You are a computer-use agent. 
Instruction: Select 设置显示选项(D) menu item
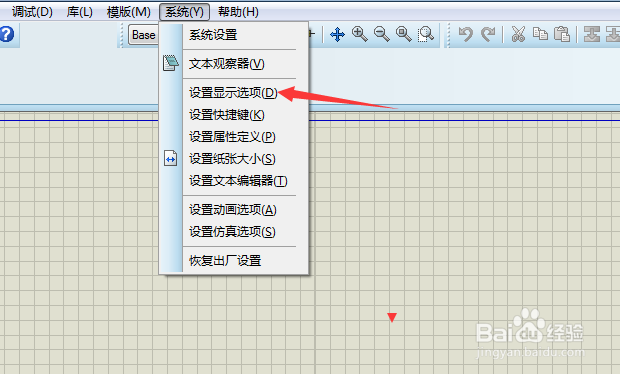(233, 93)
